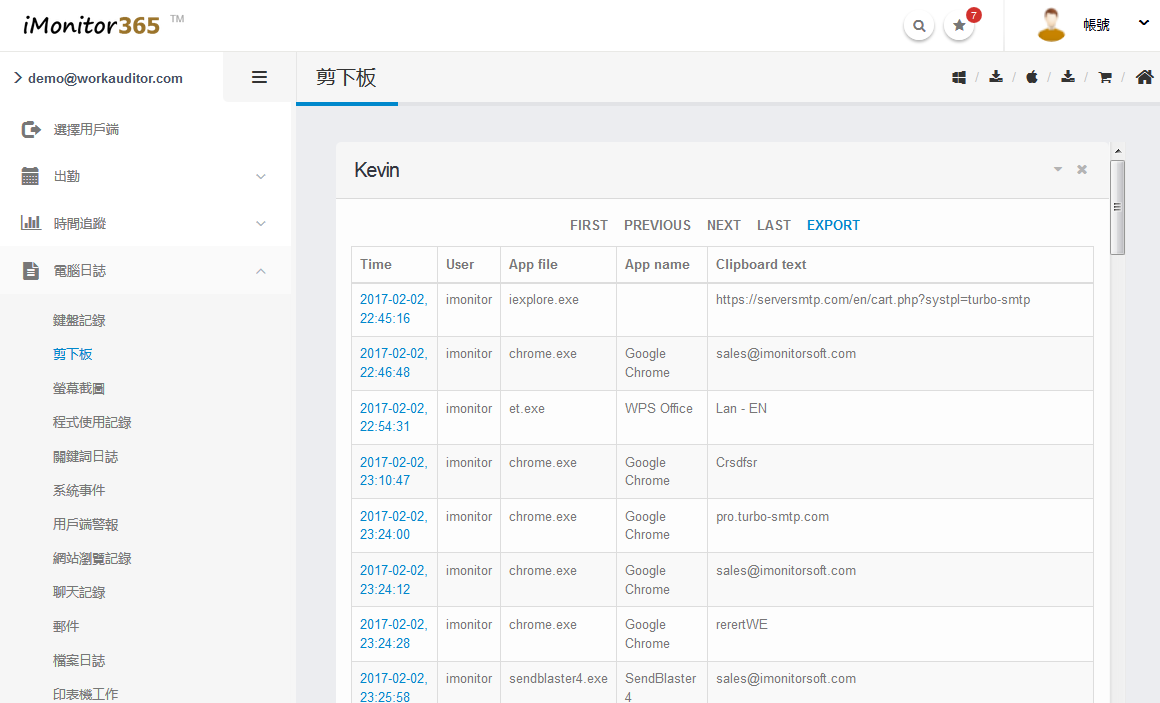Toggle sidebar with hamburger menu icon
Screen dimensions: 1160x703
pos(259,77)
